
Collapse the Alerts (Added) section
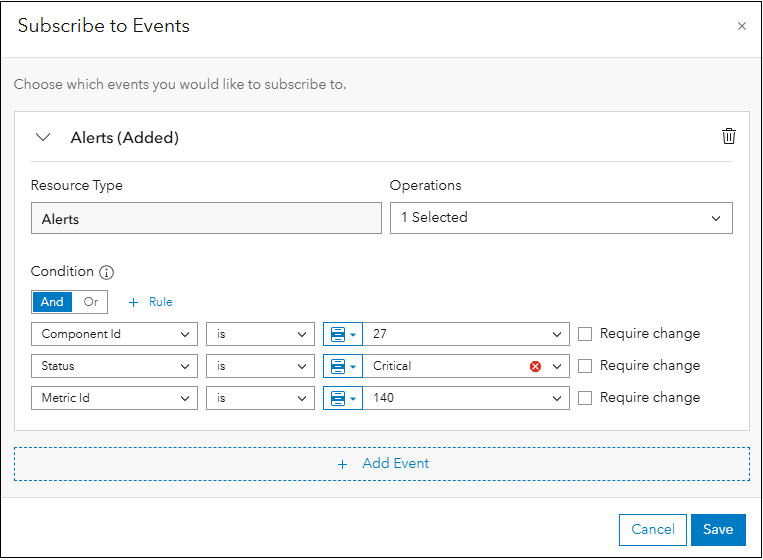point(43,138)
